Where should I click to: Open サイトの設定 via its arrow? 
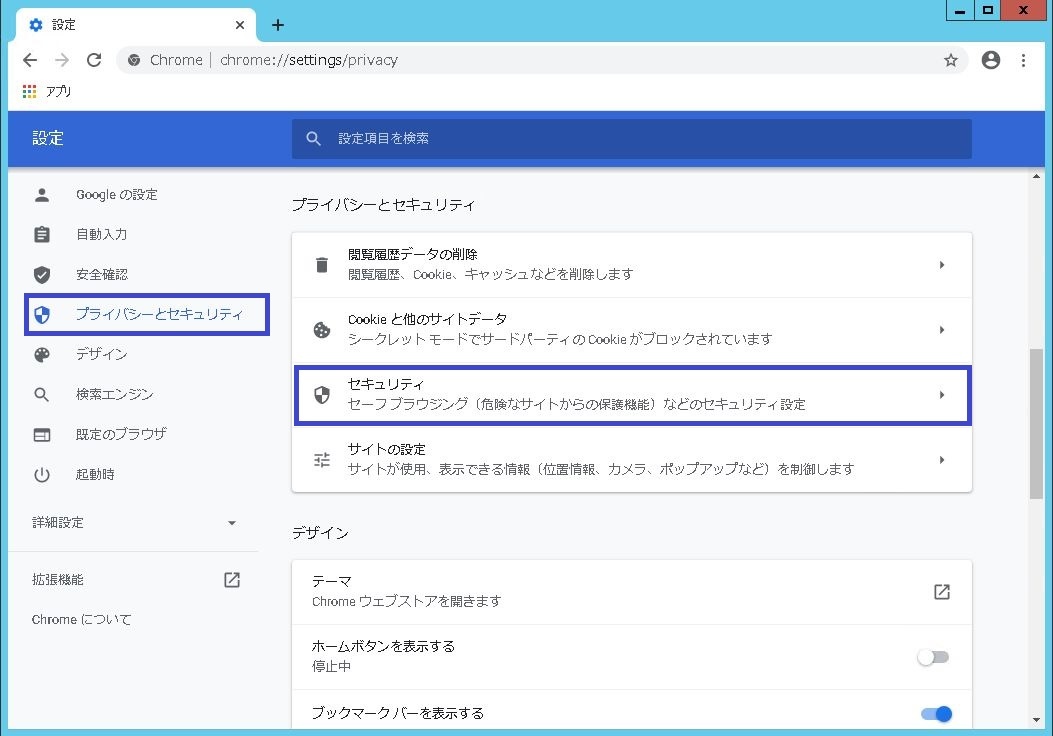942,460
